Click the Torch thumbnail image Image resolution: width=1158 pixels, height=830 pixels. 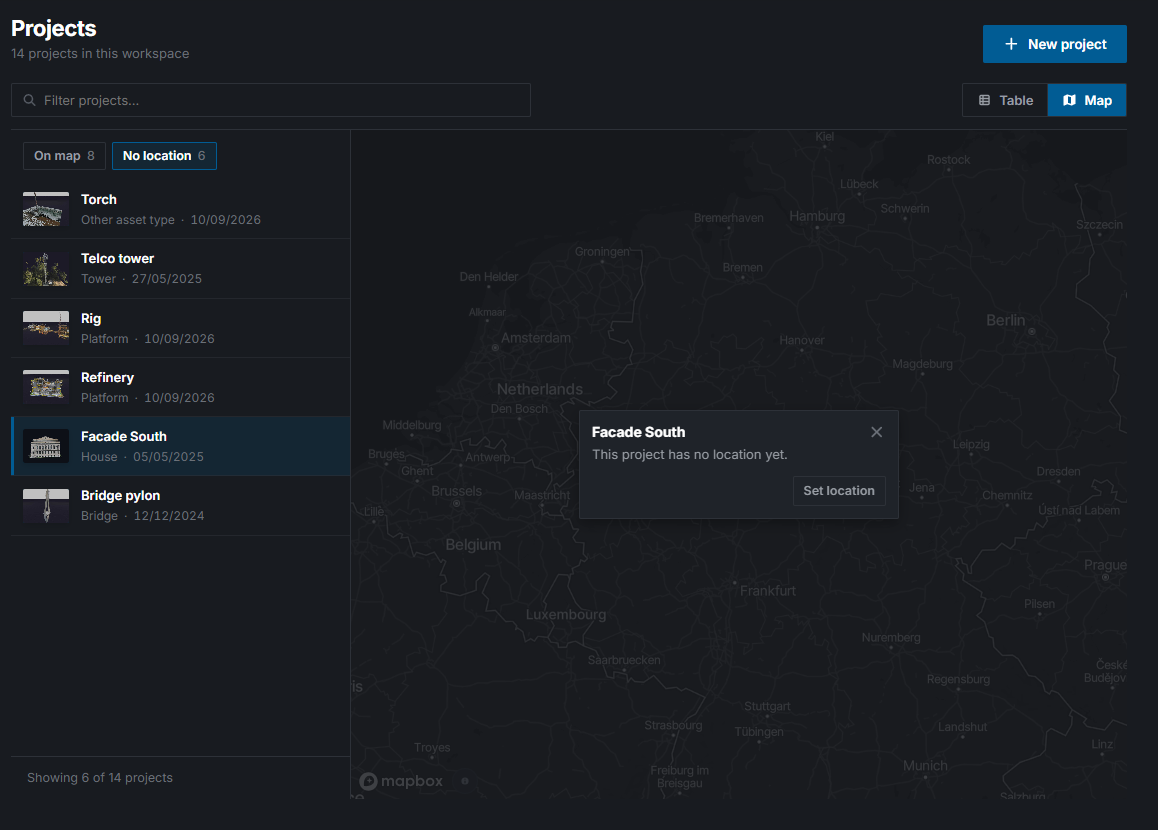coord(46,210)
